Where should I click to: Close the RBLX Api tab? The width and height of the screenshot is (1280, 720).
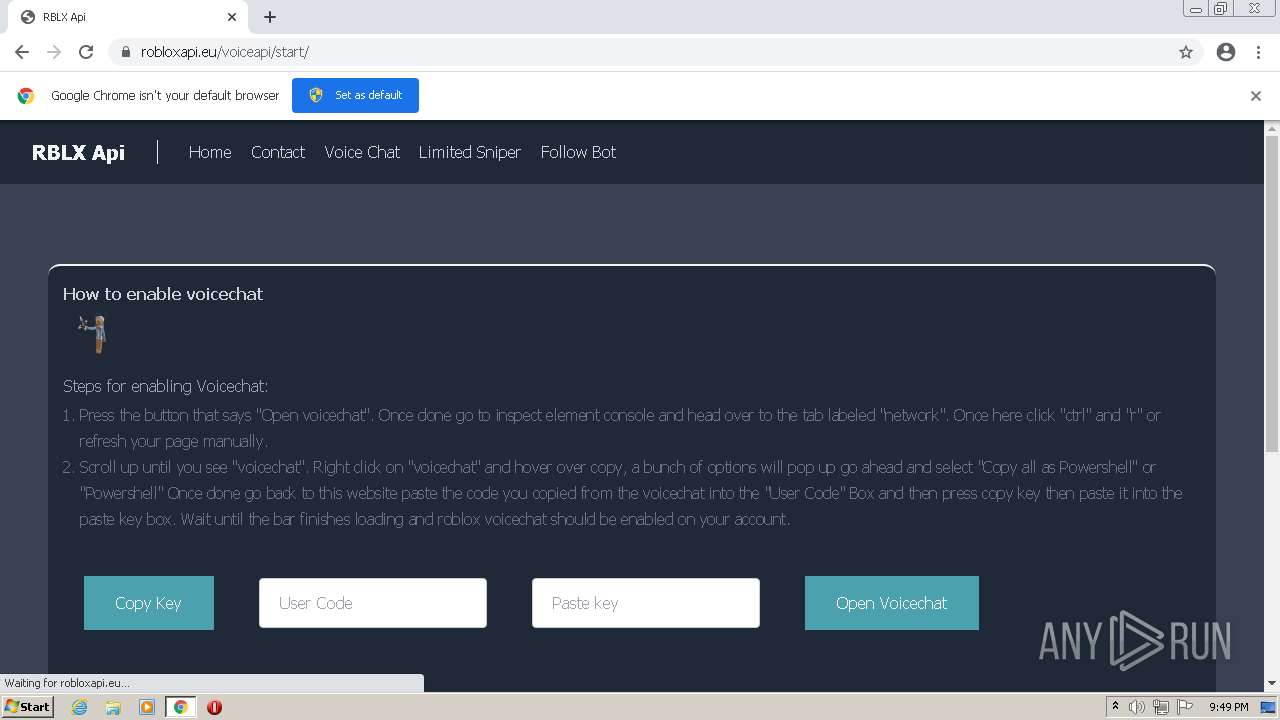click(x=232, y=17)
